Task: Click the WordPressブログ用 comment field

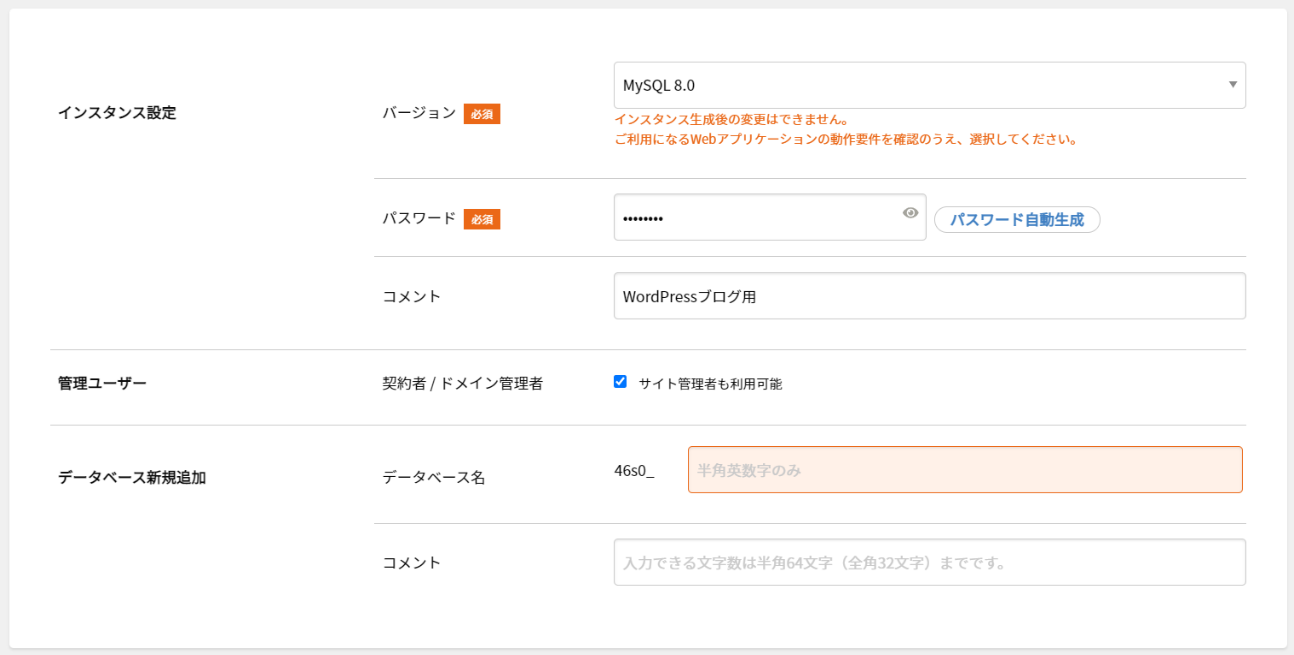Action: (x=929, y=296)
